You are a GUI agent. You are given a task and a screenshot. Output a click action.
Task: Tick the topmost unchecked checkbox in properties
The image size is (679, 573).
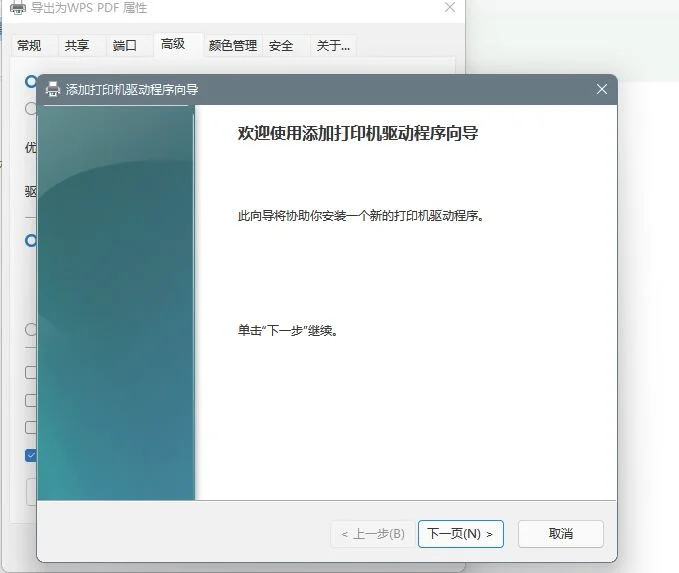pyautogui.click(x=31, y=373)
